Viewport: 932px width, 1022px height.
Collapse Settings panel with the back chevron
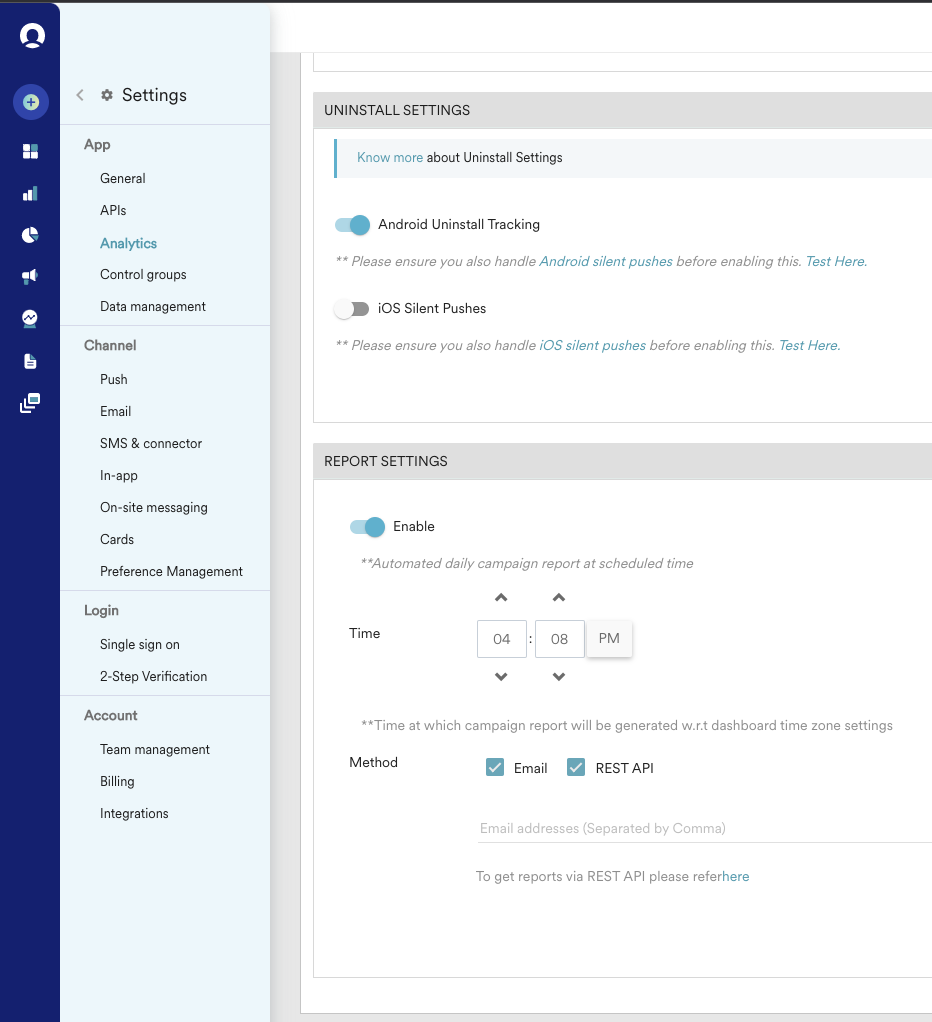(80, 95)
